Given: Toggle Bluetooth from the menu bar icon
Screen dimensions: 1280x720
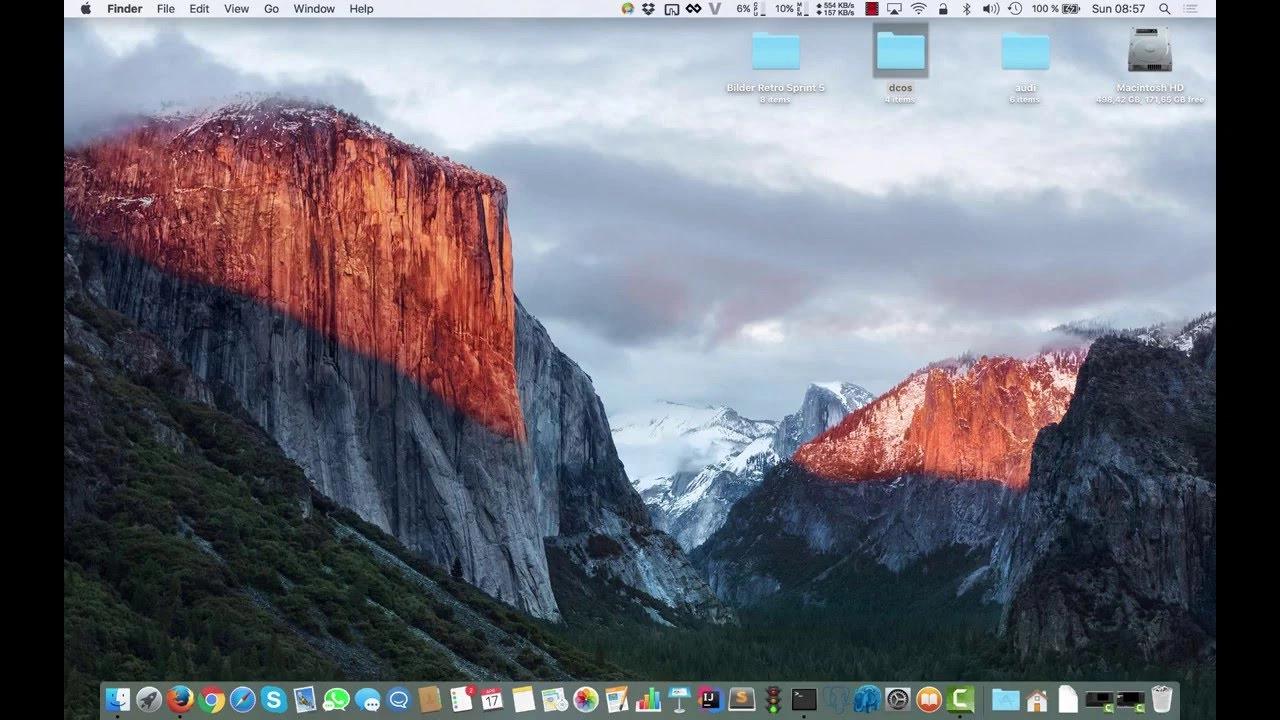Looking at the screenshot, I should (966, 9).
